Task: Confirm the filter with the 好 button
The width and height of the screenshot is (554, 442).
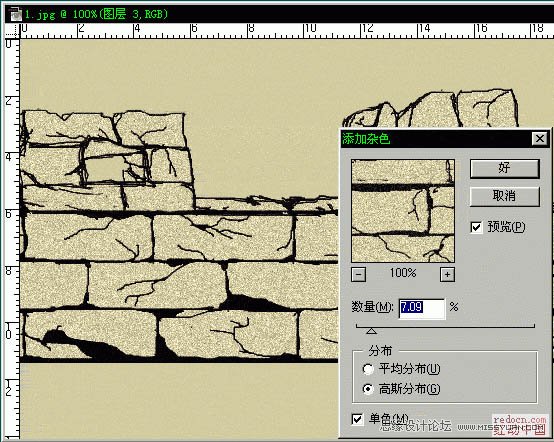Action: (x=505, y=168)
